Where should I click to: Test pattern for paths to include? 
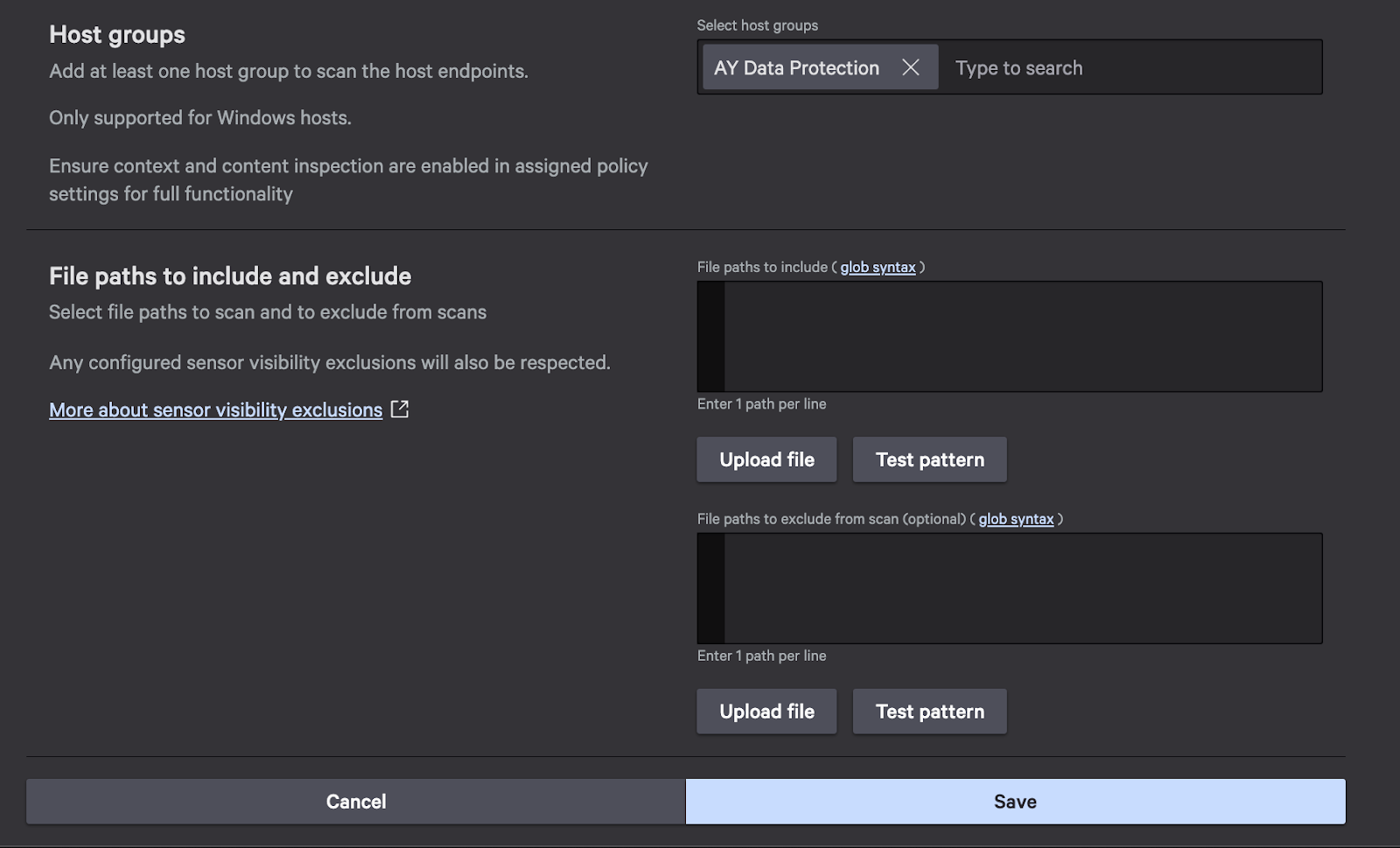point(929,459)
